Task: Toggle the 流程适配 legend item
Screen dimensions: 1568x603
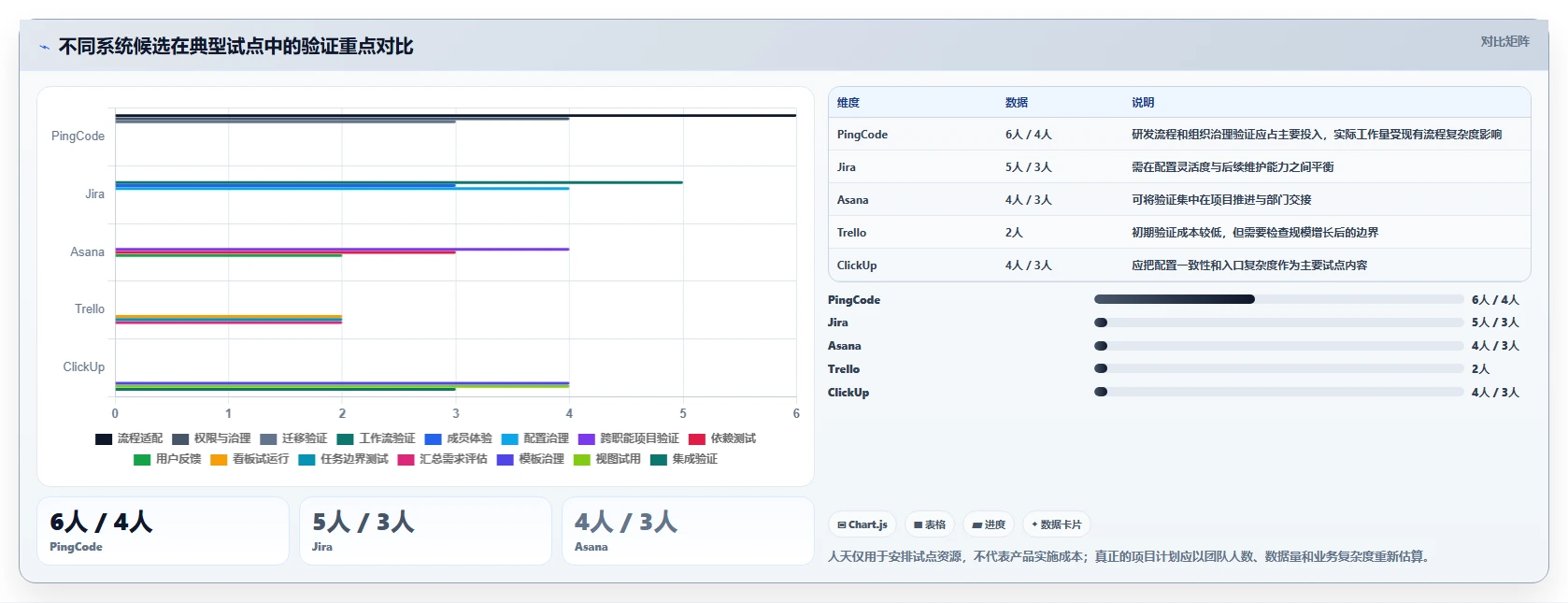Action: tap(129, 438)
